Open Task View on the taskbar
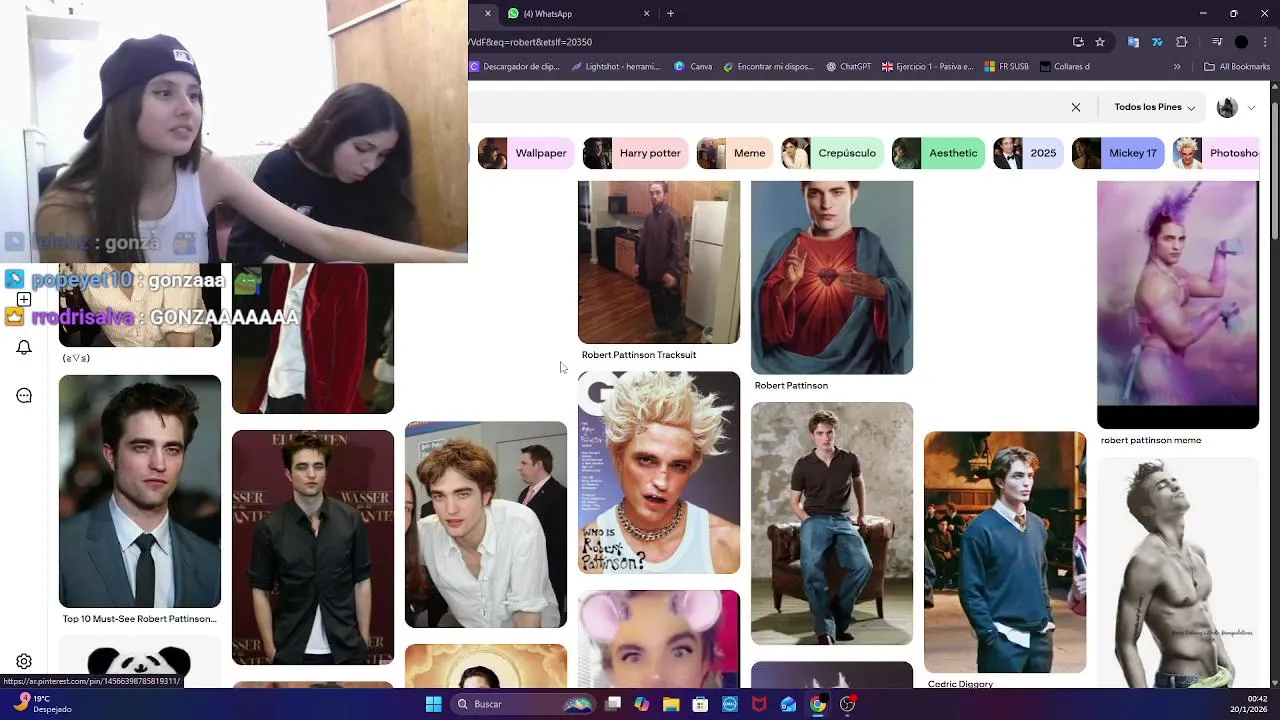1280x720 pixels. 613,704
